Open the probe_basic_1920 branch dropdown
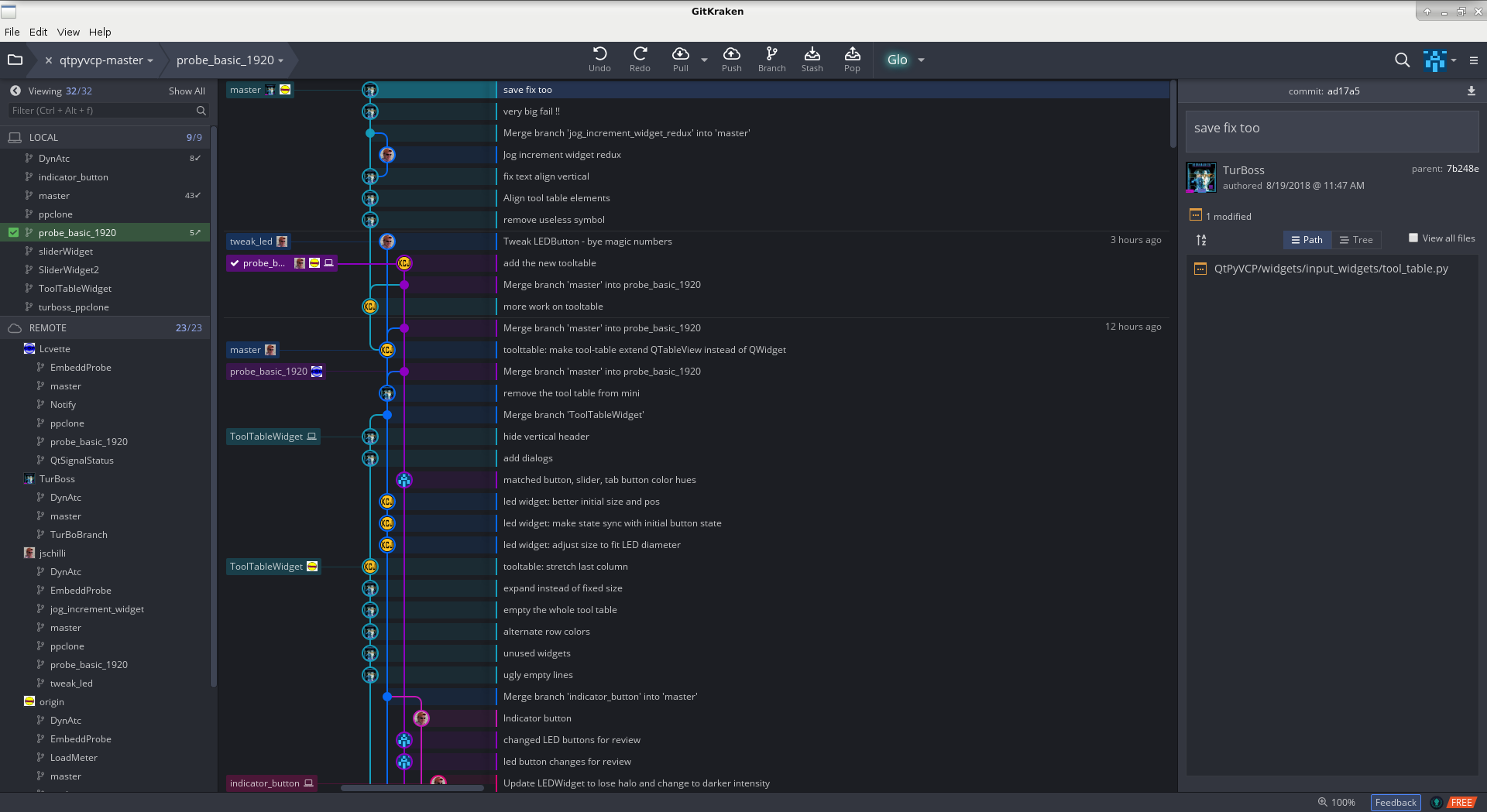 (x=281, y=60)
